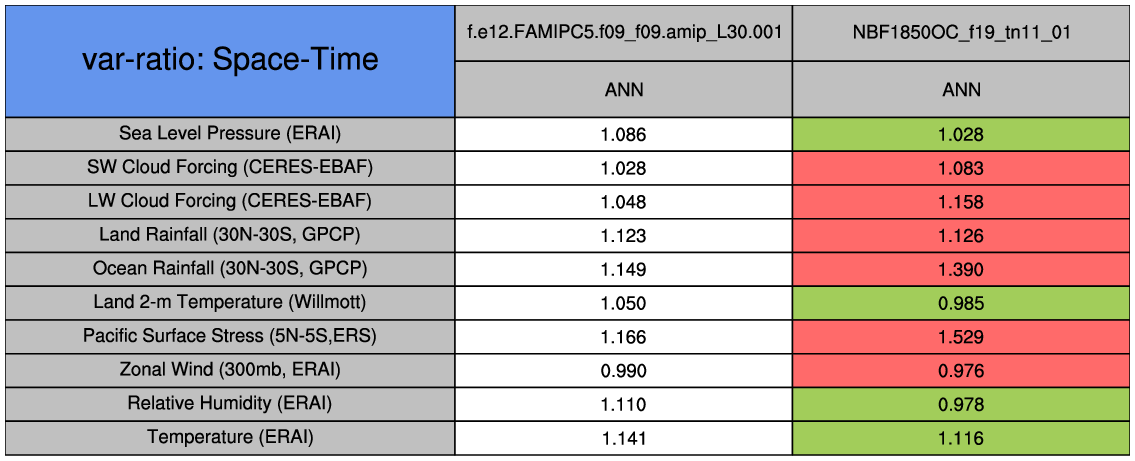Select the 0.990 Zonal Wind value
Screen dimensions: 1135x461
pyautogui.click(x=623, y=370)
